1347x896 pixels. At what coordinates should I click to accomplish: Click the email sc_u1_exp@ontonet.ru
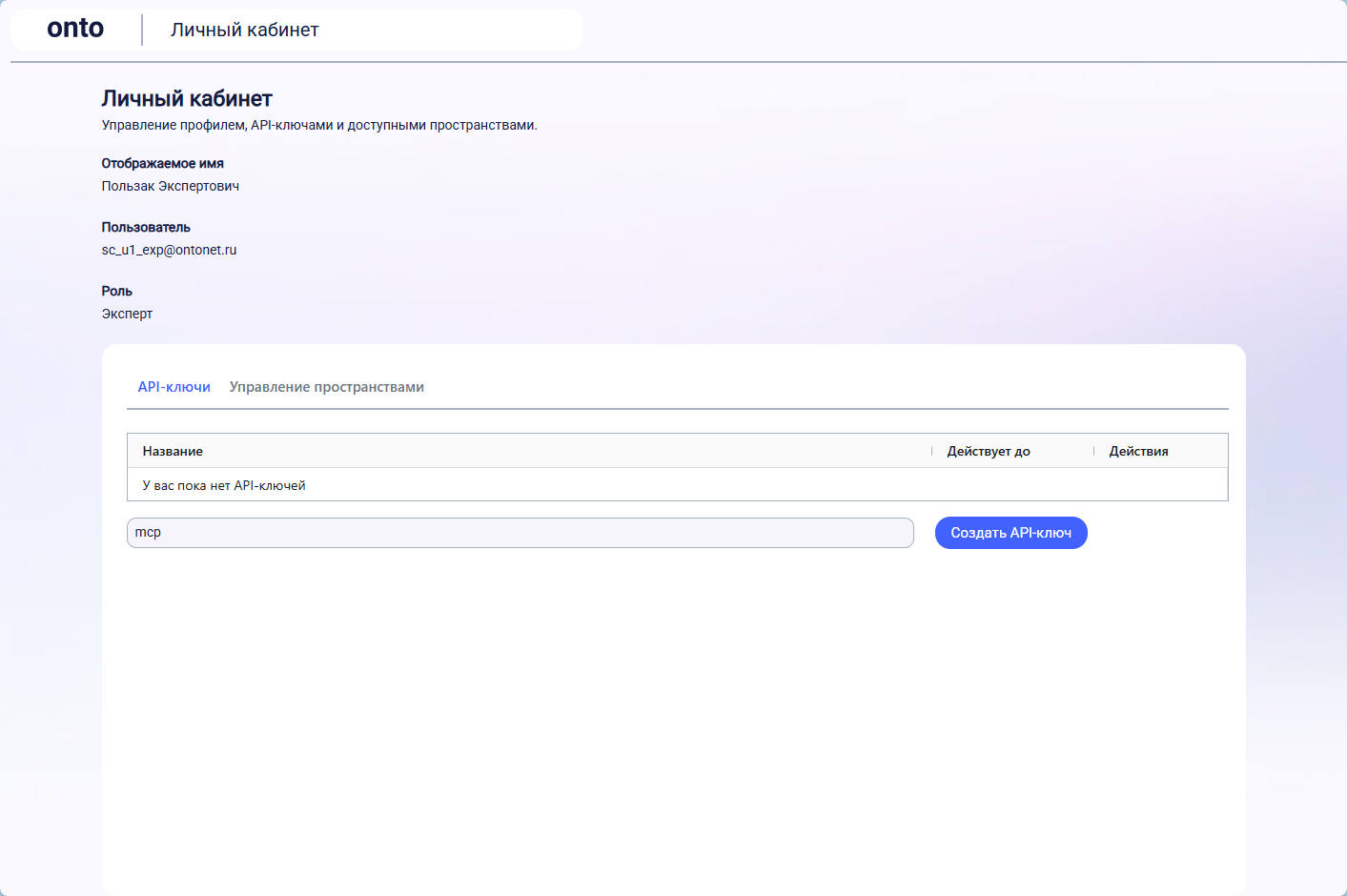169,250
